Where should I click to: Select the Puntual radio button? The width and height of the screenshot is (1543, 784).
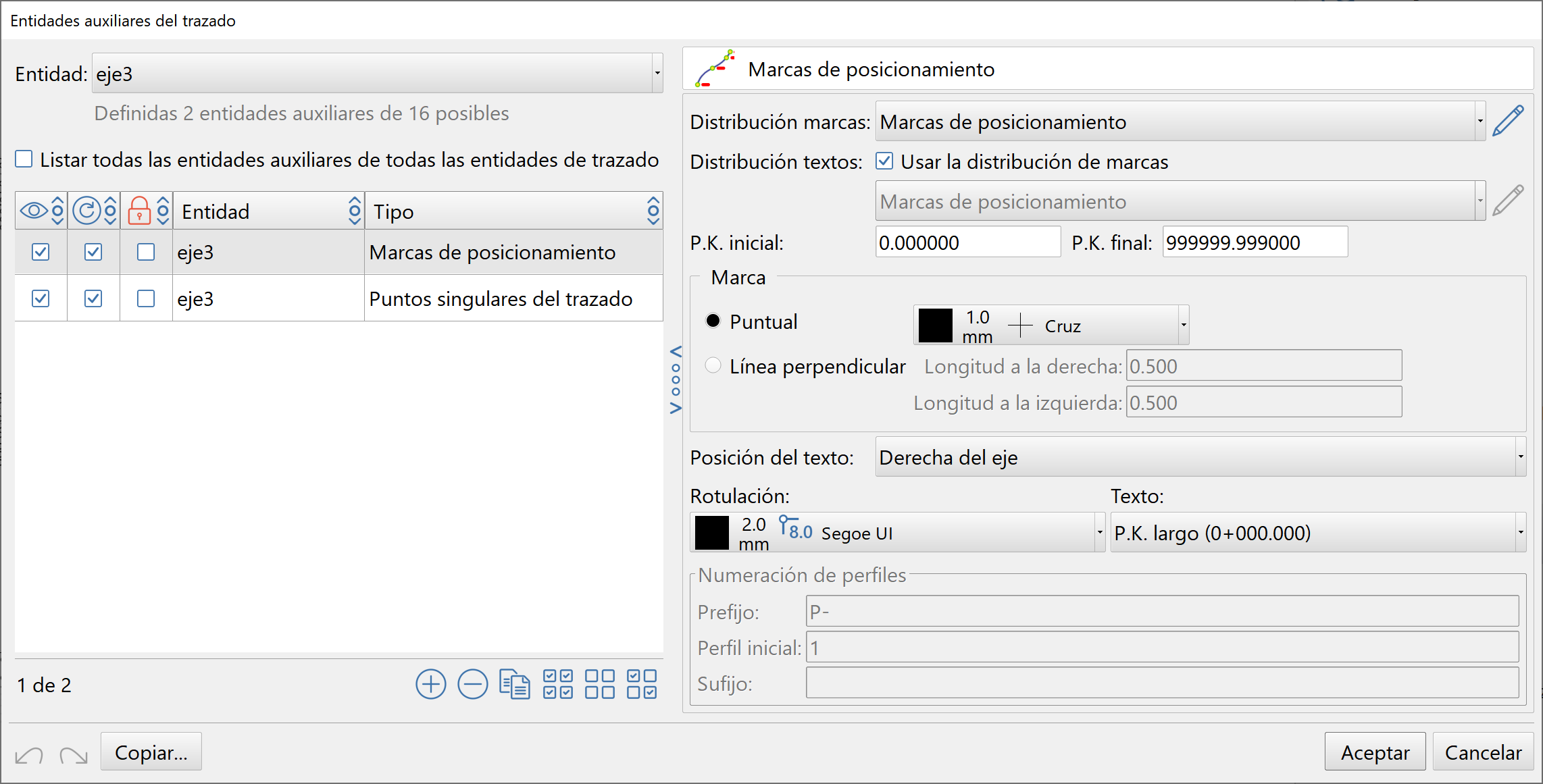click(x=713, y=321)
